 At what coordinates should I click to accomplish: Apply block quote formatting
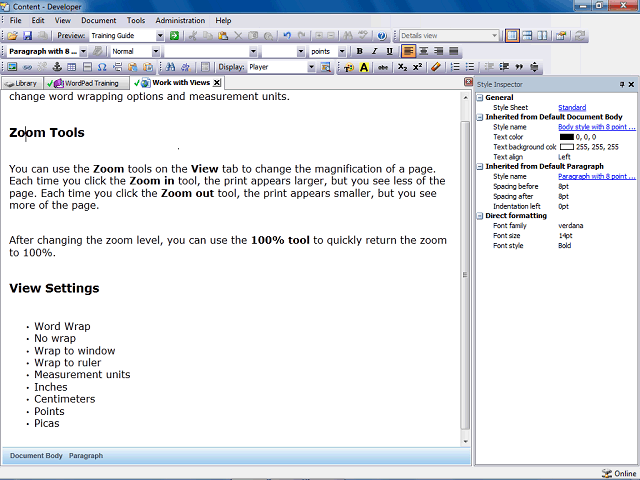click(x=519, y=67)
